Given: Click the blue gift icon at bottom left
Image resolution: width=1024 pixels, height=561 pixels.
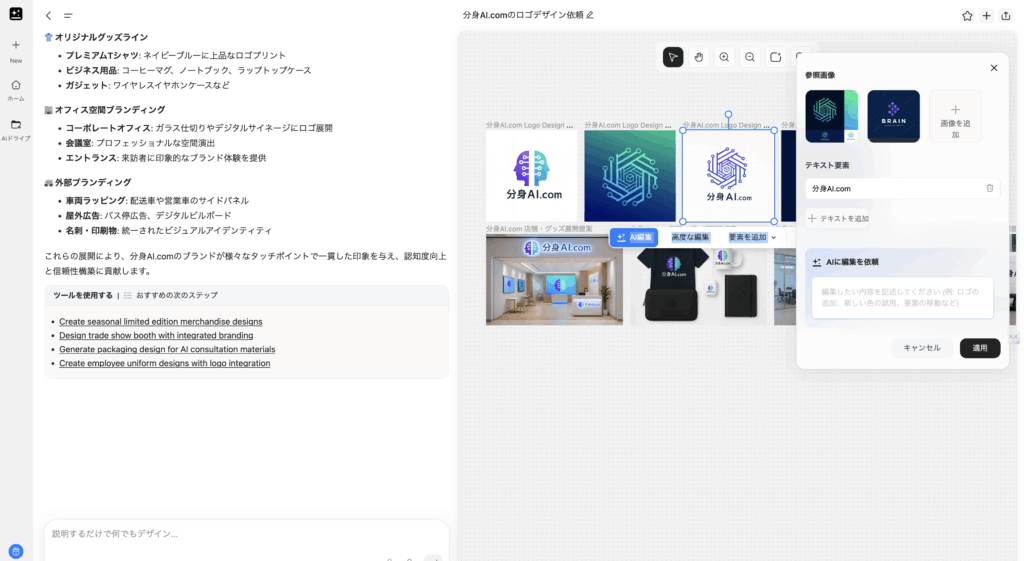Looking at the screenshot, I should (x=16, y=551).
